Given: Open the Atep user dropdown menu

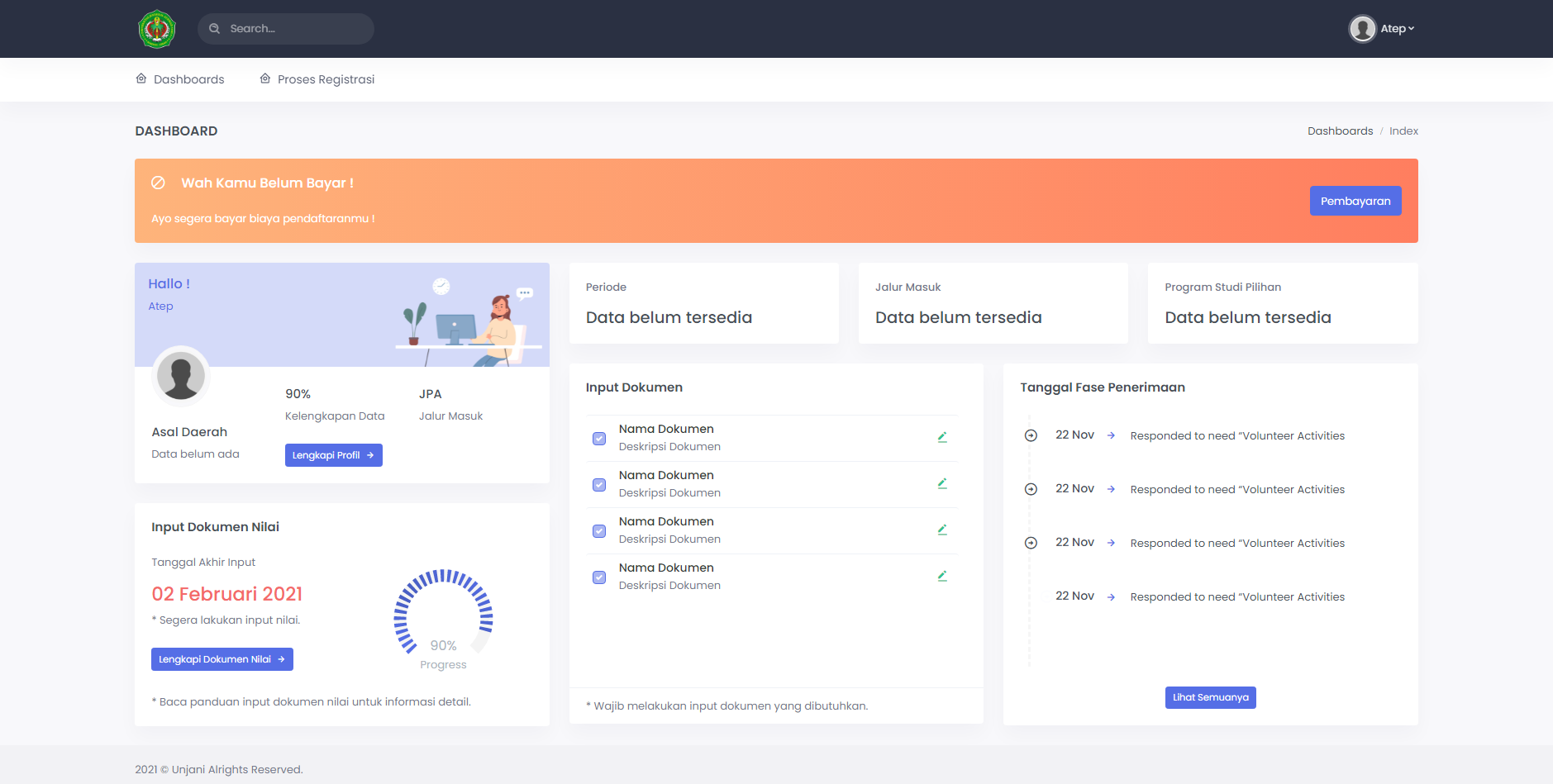Looking at the screenshot, I should 1397,29.
